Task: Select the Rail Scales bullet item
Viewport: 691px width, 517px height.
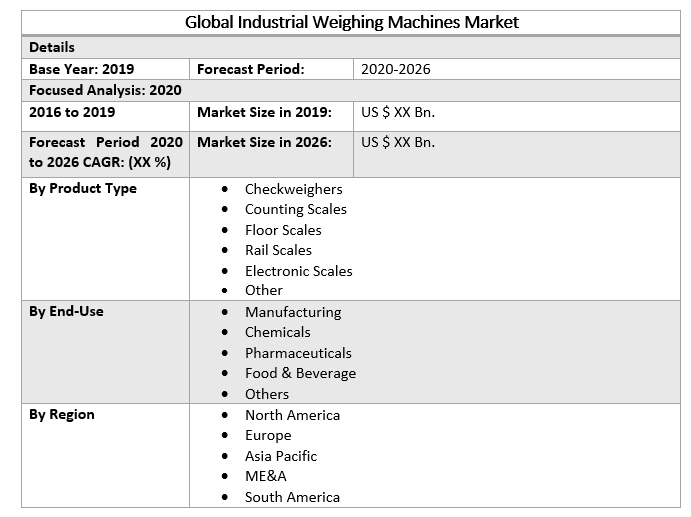Action: click(x=278, y=250)
